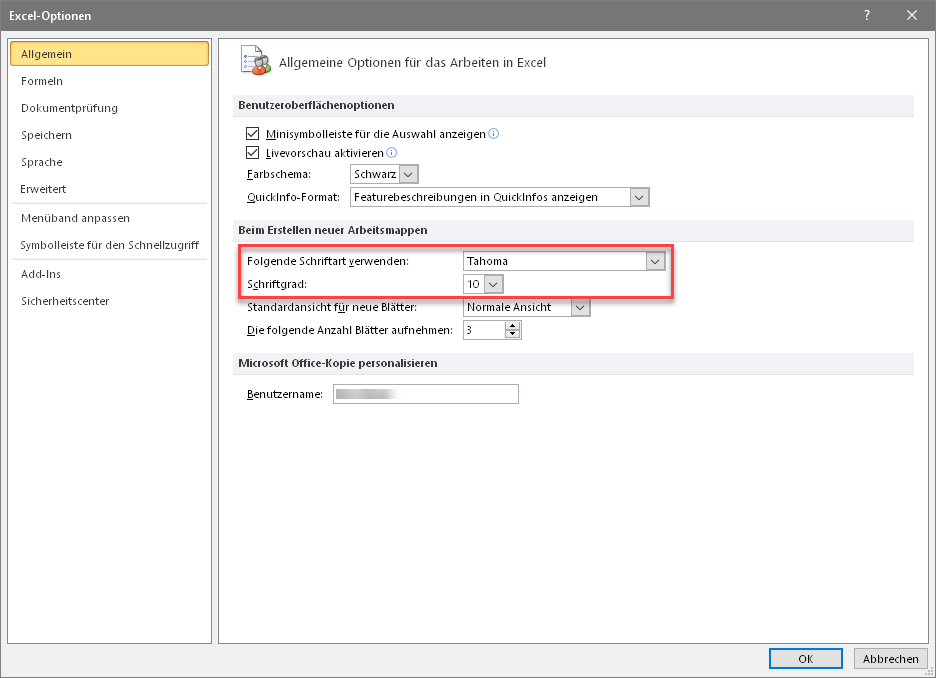The height and width of the screenshot is (678, 936).
Task: Click the Abbrechen button
Action: coord(890,659)
